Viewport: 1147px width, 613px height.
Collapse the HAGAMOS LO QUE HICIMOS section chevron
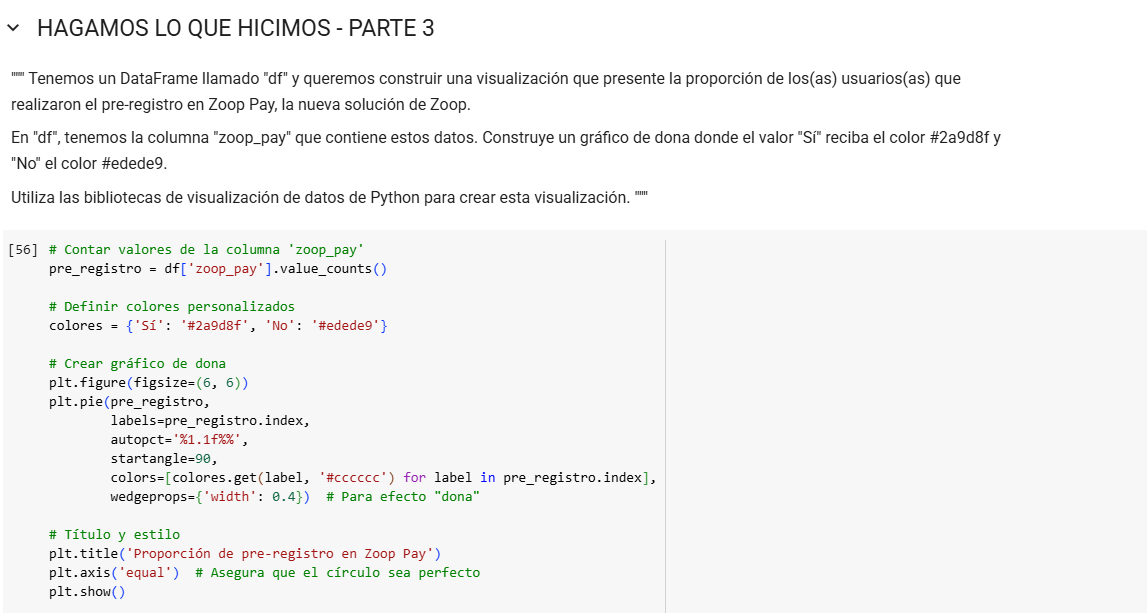click(13, 29)
